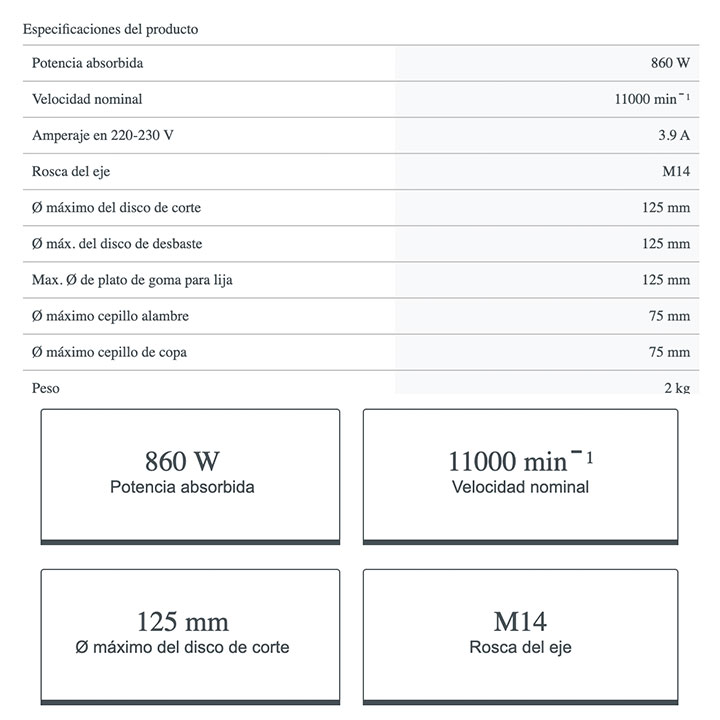Click the Rosca del eje table row label
720x720 pixels.
coord(71,171)
